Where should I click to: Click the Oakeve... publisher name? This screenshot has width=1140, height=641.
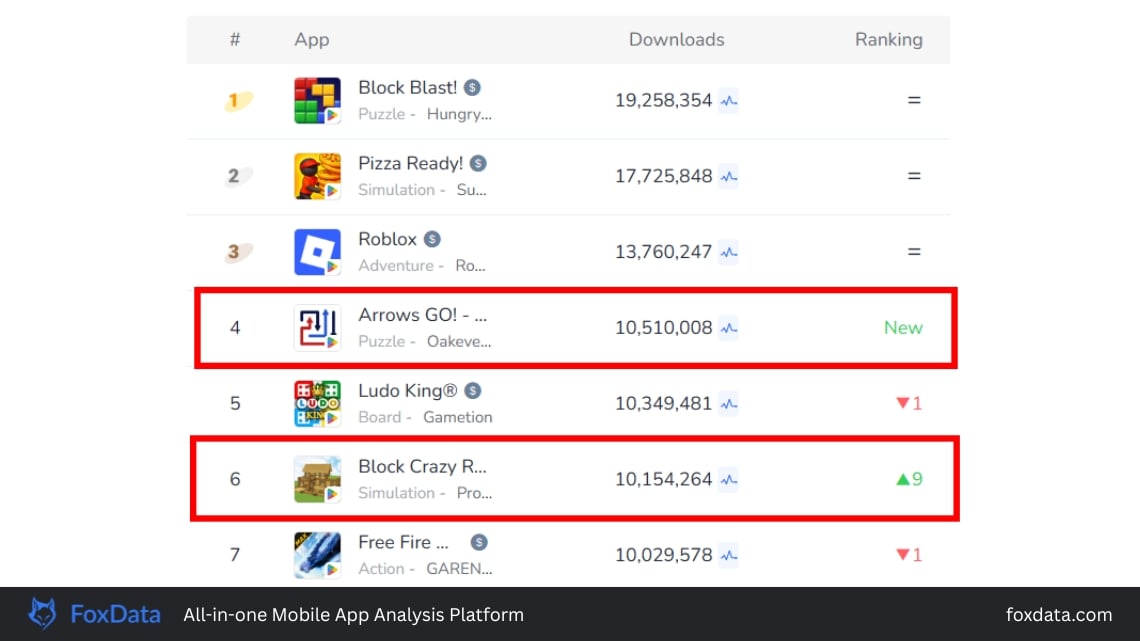[459, 342]
